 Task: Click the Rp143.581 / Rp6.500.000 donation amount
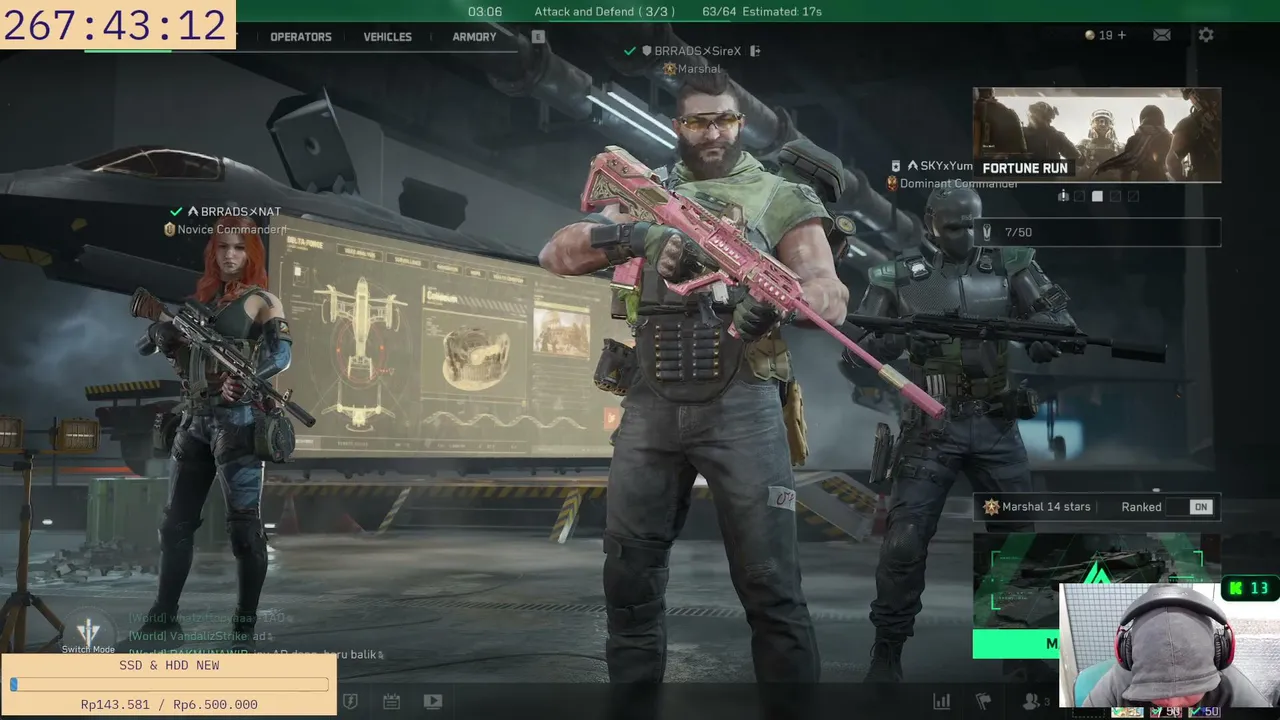169,705
